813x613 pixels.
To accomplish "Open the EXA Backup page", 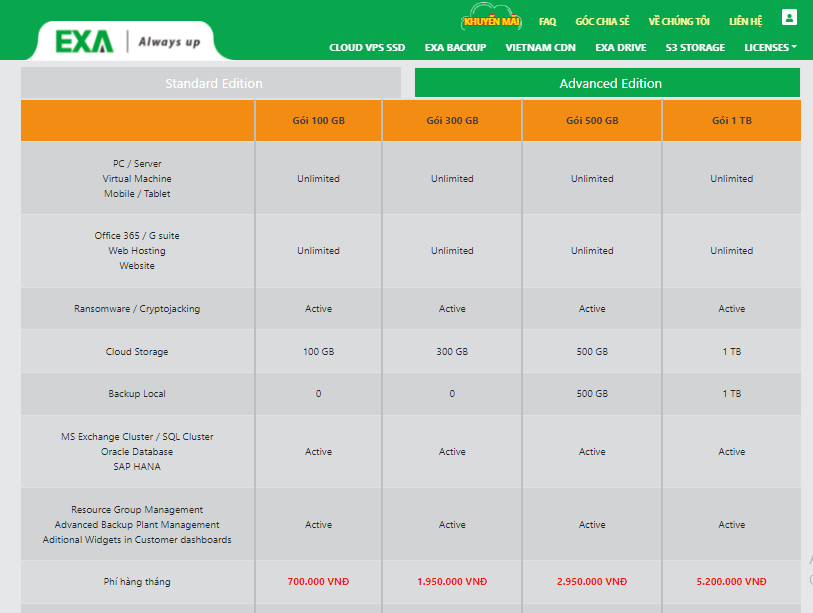I will 455,47.
